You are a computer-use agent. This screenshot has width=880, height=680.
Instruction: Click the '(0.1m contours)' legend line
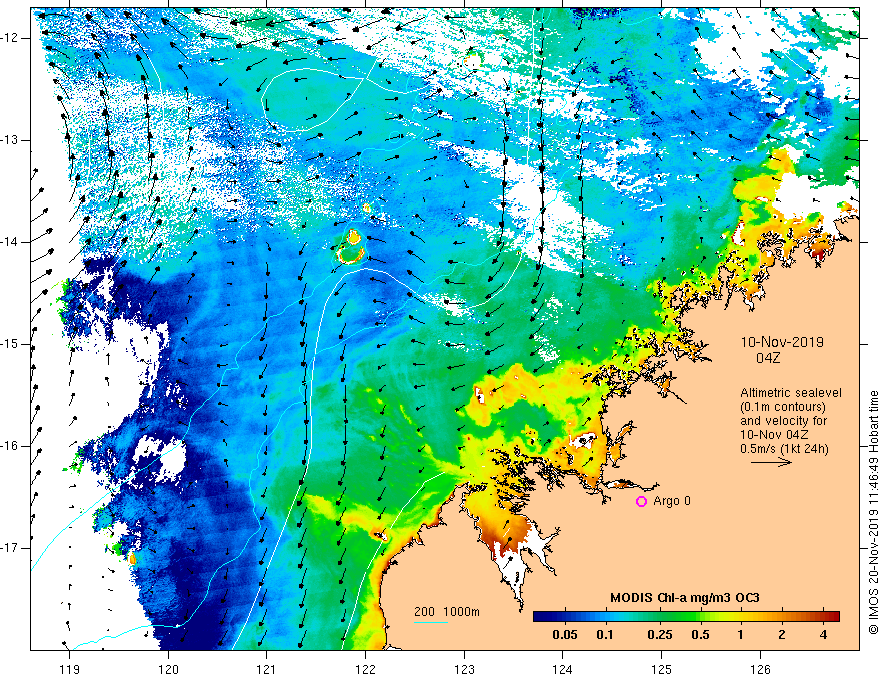pyautogui.click(x=783, y=407)
